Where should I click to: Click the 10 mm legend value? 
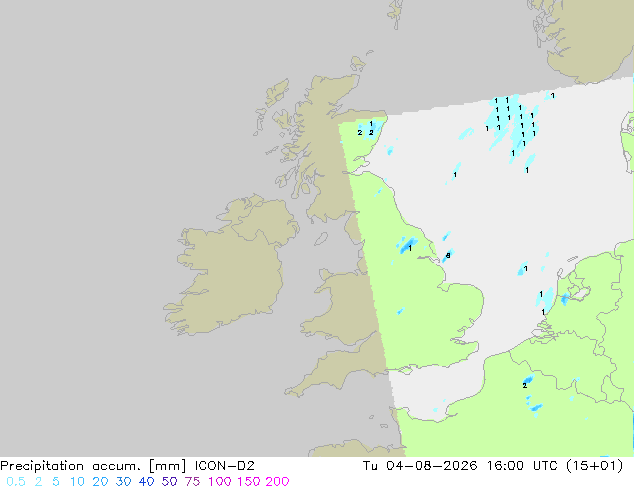pos(77,482)
